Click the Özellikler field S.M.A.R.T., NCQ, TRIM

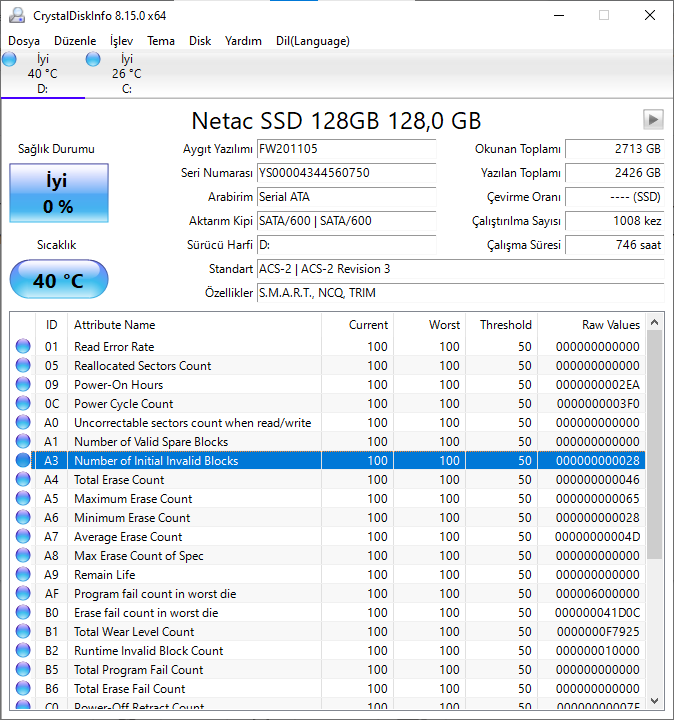click(x=461, y=292)
